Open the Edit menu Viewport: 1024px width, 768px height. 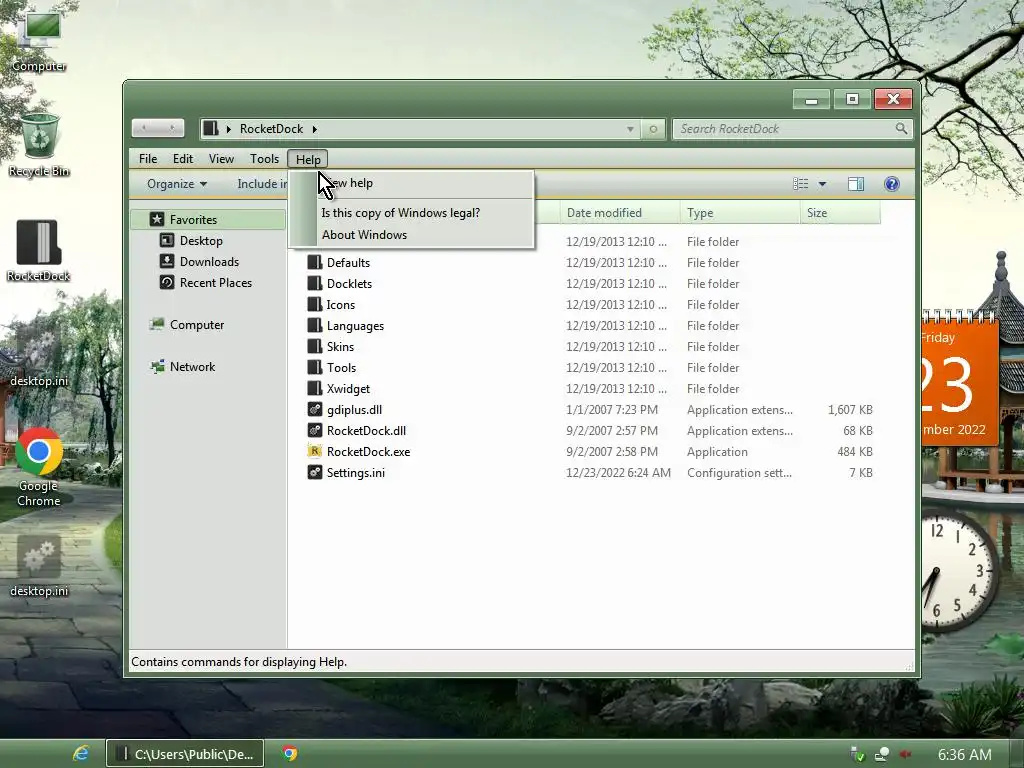pos(183,159)
